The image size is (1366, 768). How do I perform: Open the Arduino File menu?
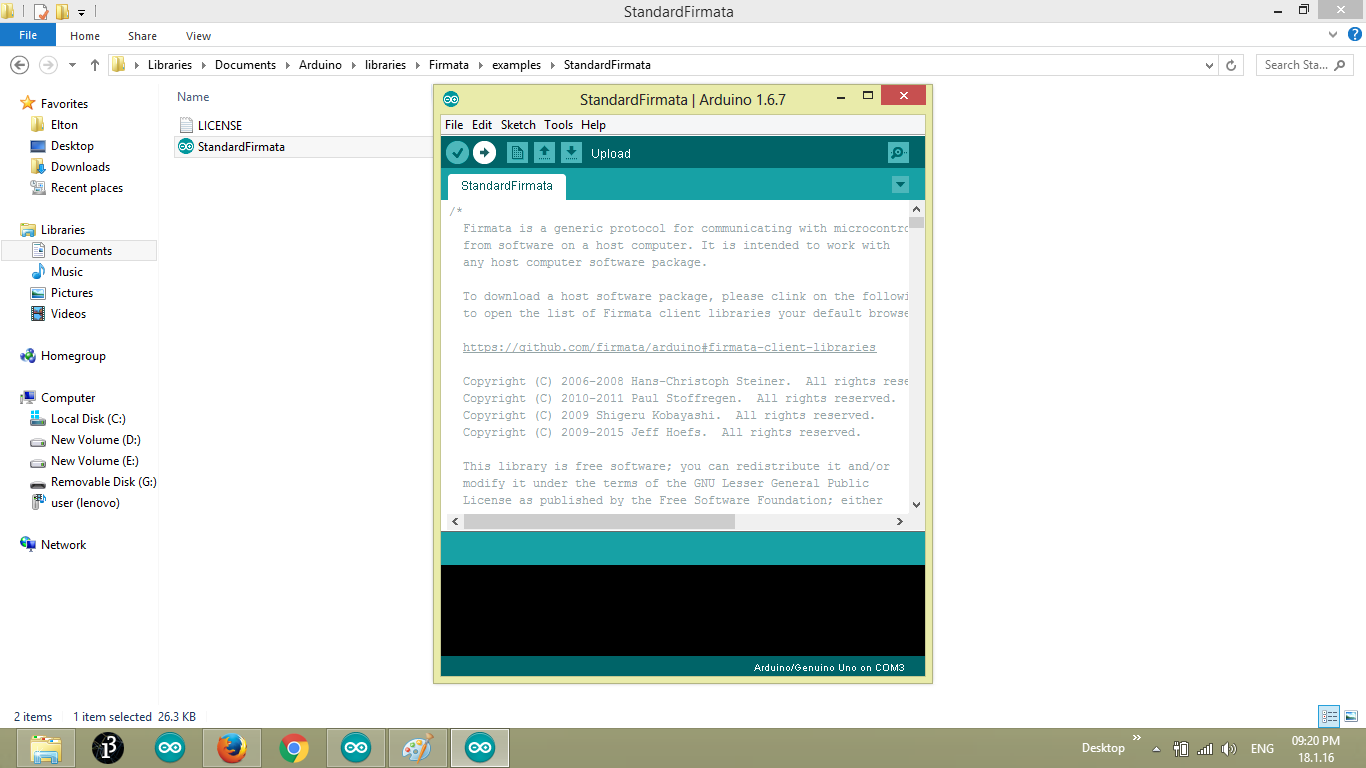tap(454, 125)
